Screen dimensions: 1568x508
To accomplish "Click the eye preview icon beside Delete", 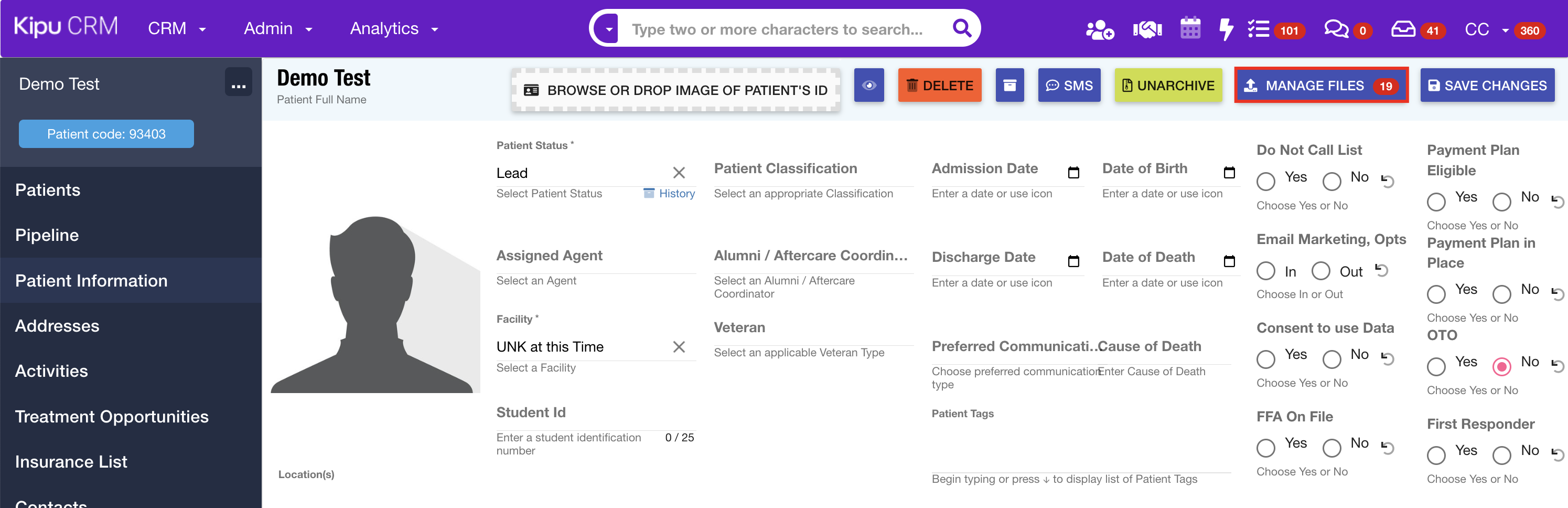I will pyautogui.click(x=868, y=85).
